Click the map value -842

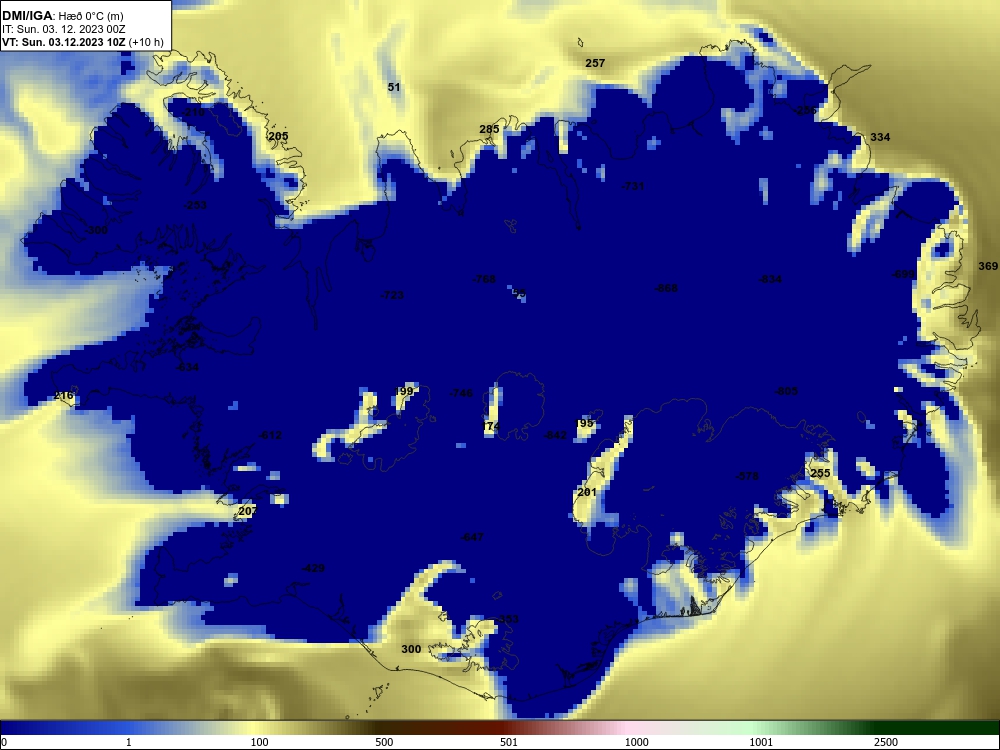coord(555,436)
